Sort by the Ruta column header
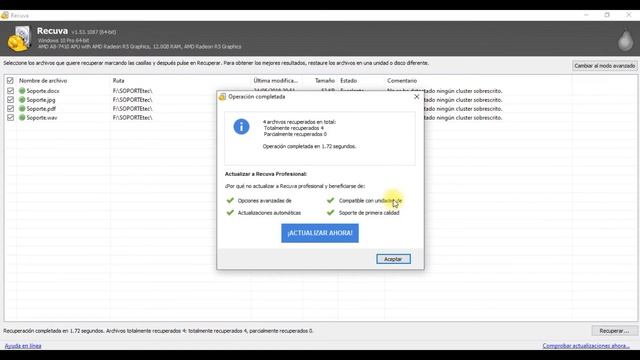640x360 pixels. tap(118, 81)
